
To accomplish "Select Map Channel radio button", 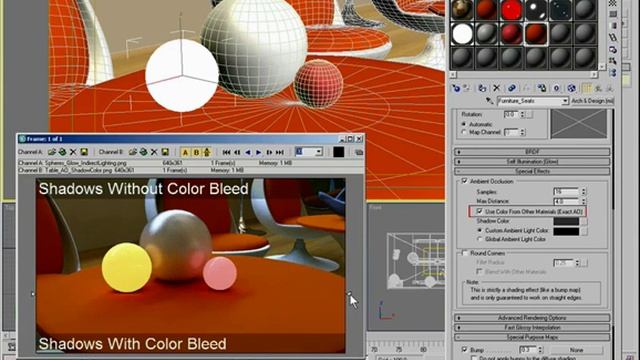I will tap(464, 132).
